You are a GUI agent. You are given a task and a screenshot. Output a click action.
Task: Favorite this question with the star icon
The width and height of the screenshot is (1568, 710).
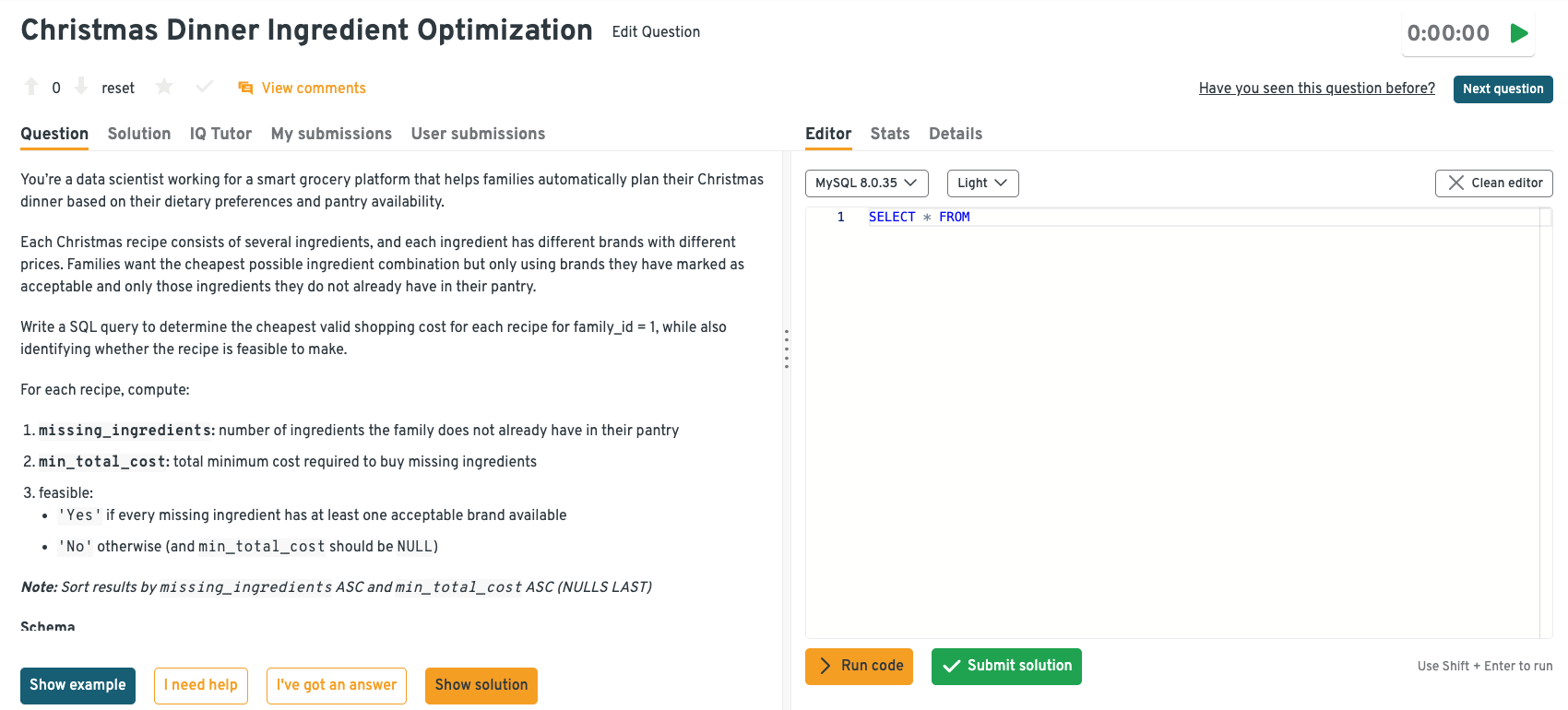(x=164, y=87)
